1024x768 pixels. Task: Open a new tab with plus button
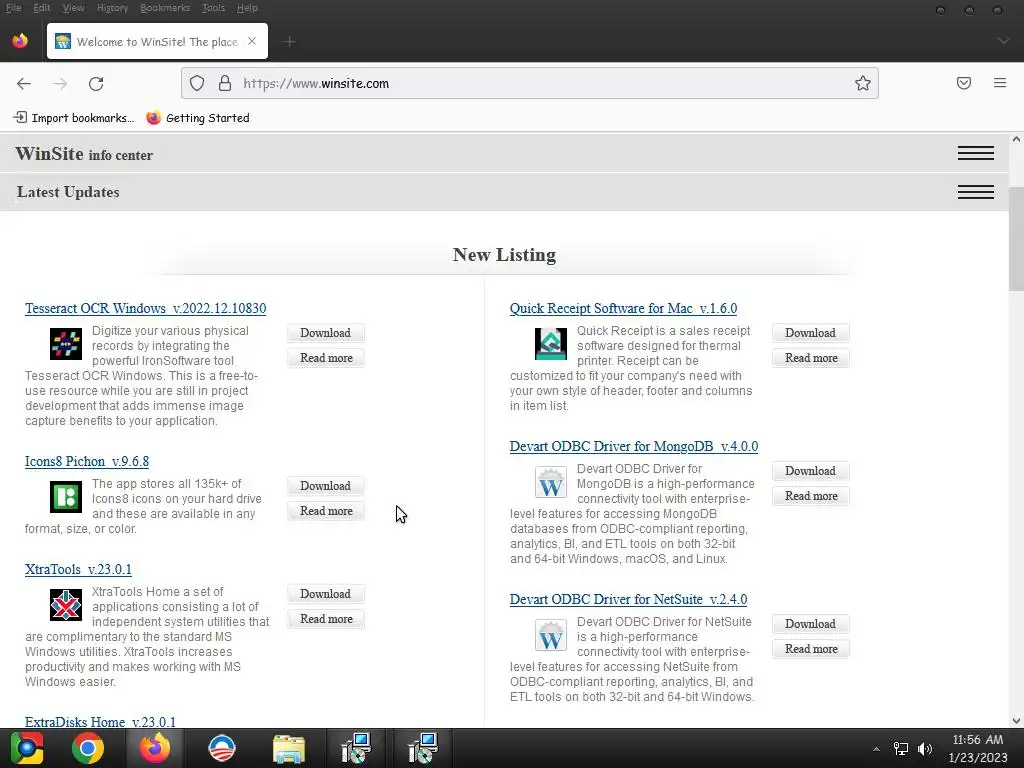pos(290,42)
